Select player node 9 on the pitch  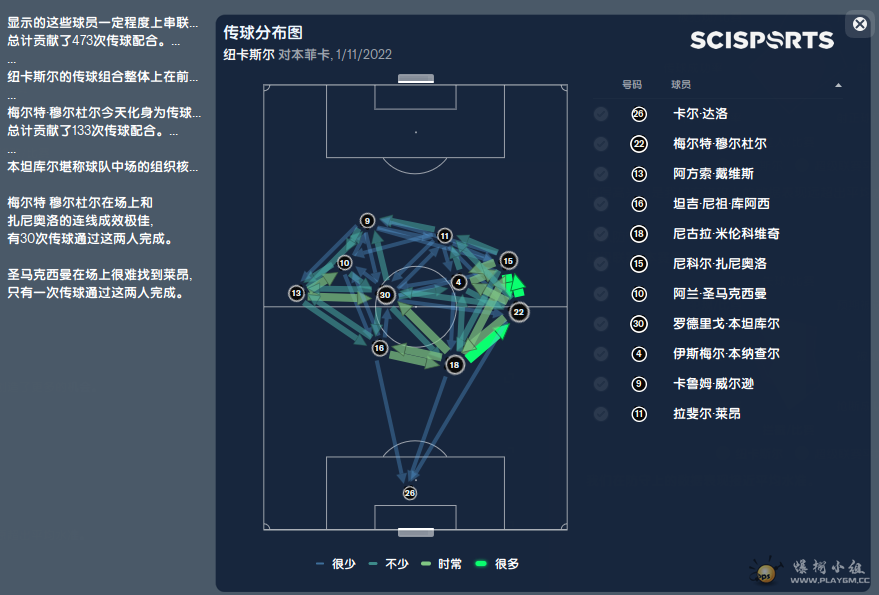(367, 220)
